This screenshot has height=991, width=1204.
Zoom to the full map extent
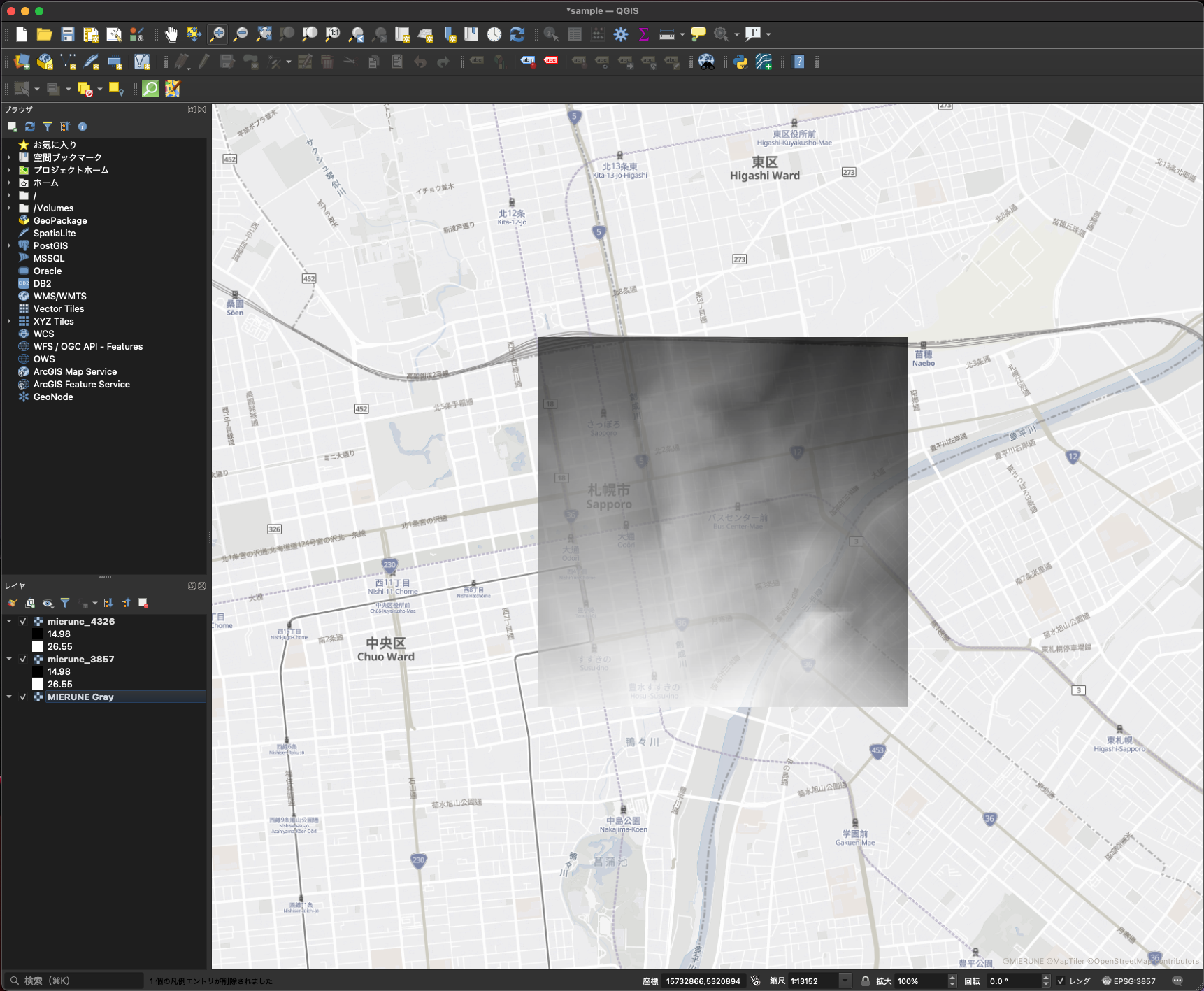264,34
